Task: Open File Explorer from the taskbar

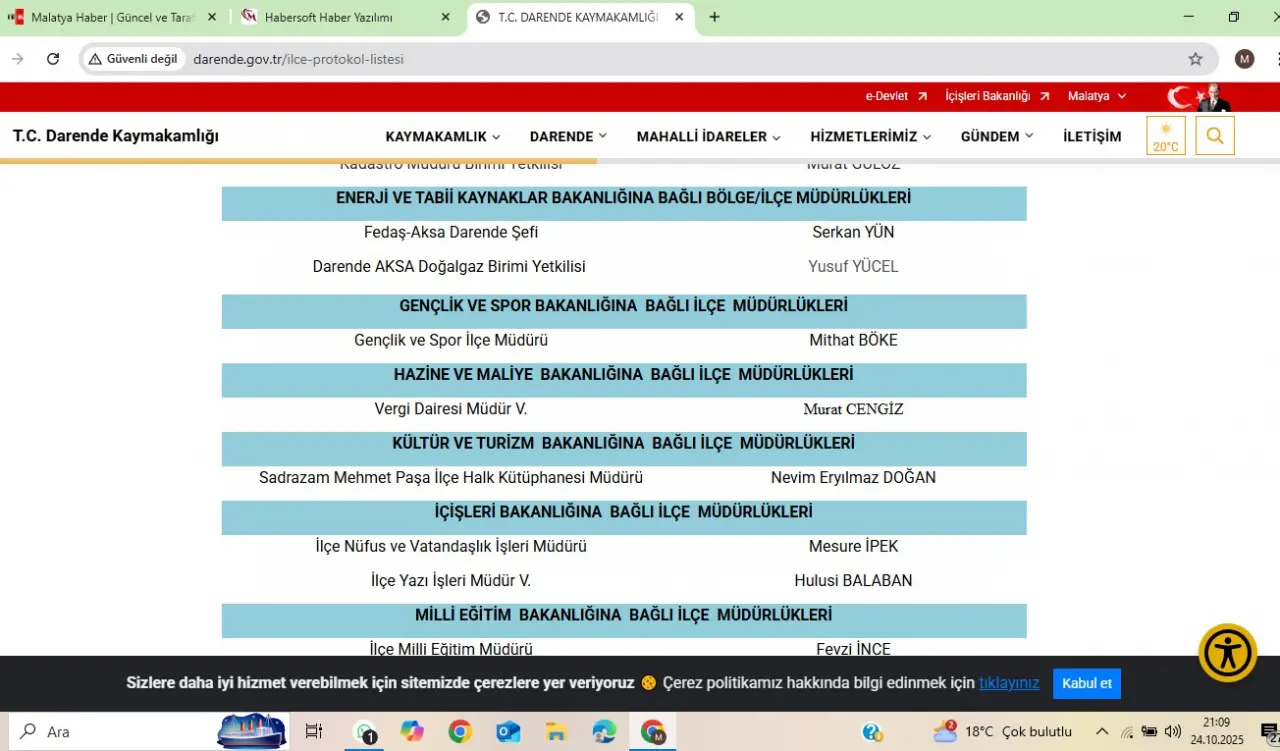Action: [556, 732]
